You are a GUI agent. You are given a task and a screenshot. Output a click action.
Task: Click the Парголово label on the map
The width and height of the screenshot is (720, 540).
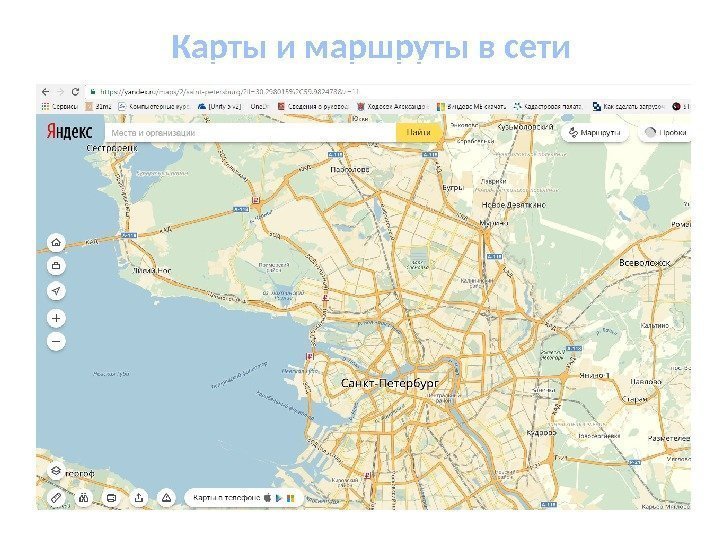click(x=350, y=169)
